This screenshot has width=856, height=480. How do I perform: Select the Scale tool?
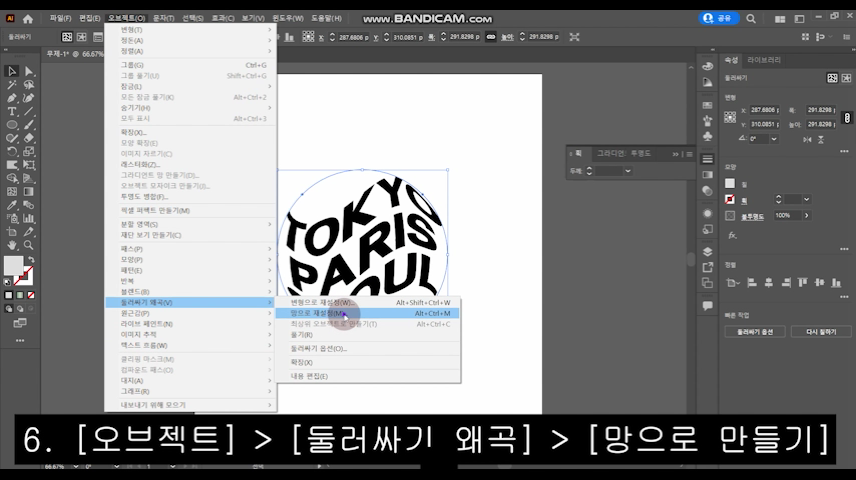(29, 151)
